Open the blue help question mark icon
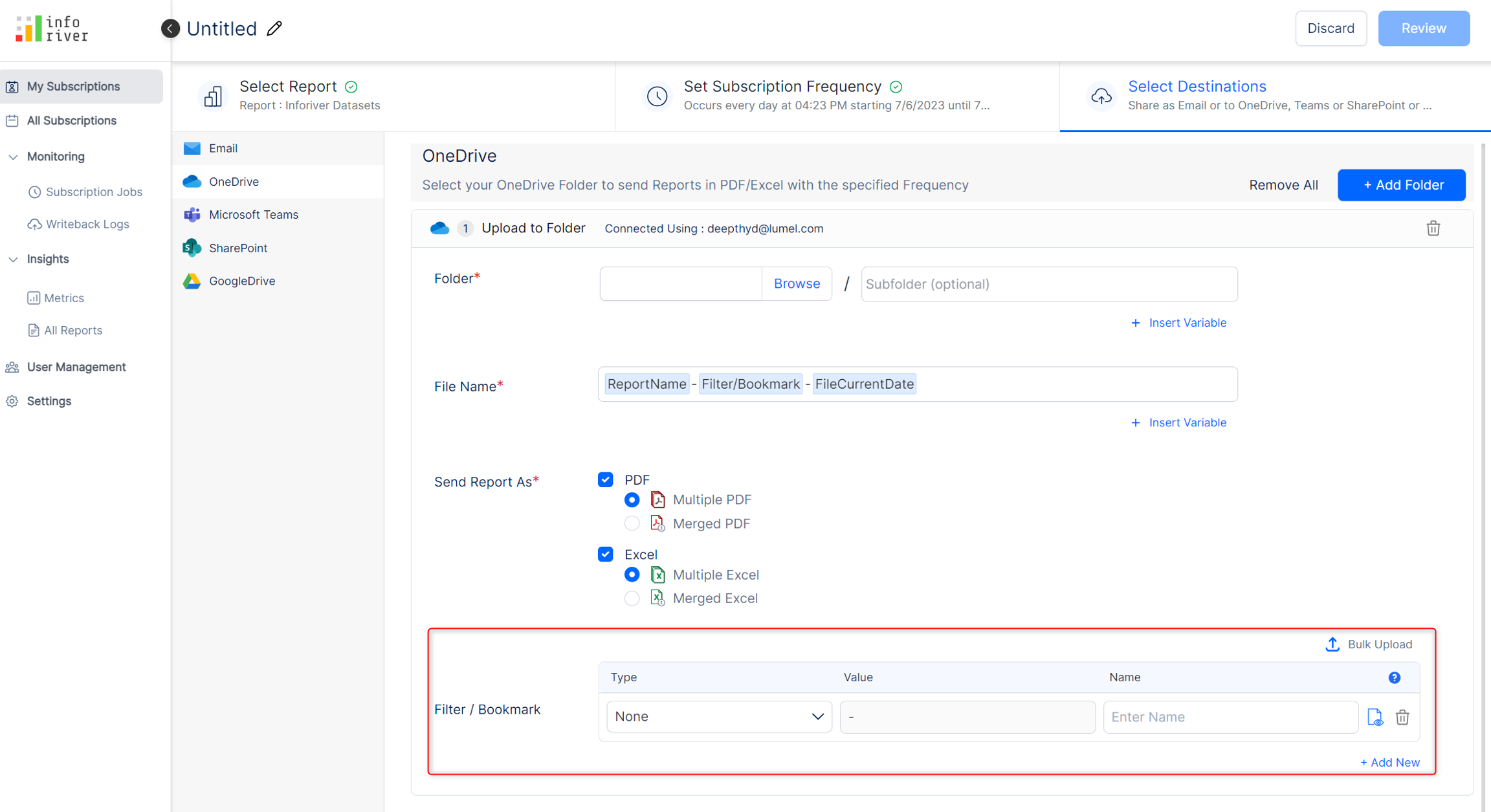Screen dimensions: 1491x812 1394,677
